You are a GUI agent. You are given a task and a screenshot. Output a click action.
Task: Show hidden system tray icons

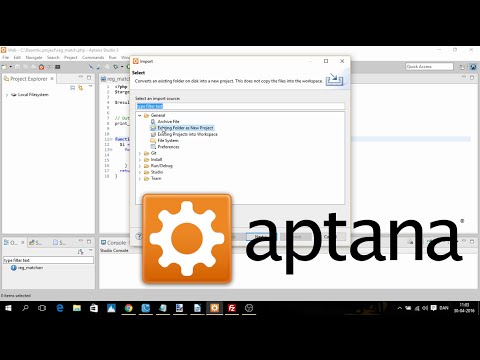[400, 308]
